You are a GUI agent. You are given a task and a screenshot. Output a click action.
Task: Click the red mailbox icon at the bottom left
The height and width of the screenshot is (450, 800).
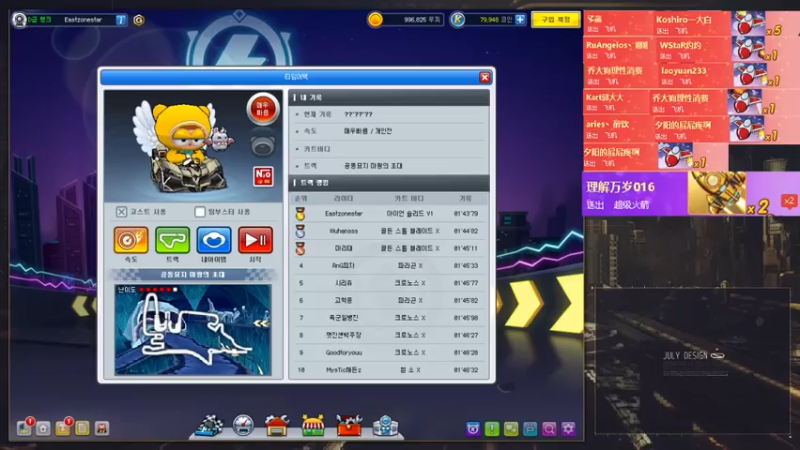(x=102, y=429)
